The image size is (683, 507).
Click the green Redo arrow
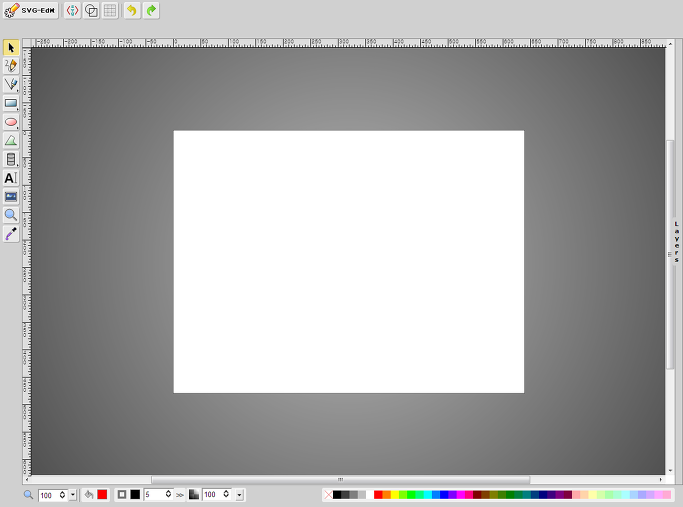click(151, 10)
